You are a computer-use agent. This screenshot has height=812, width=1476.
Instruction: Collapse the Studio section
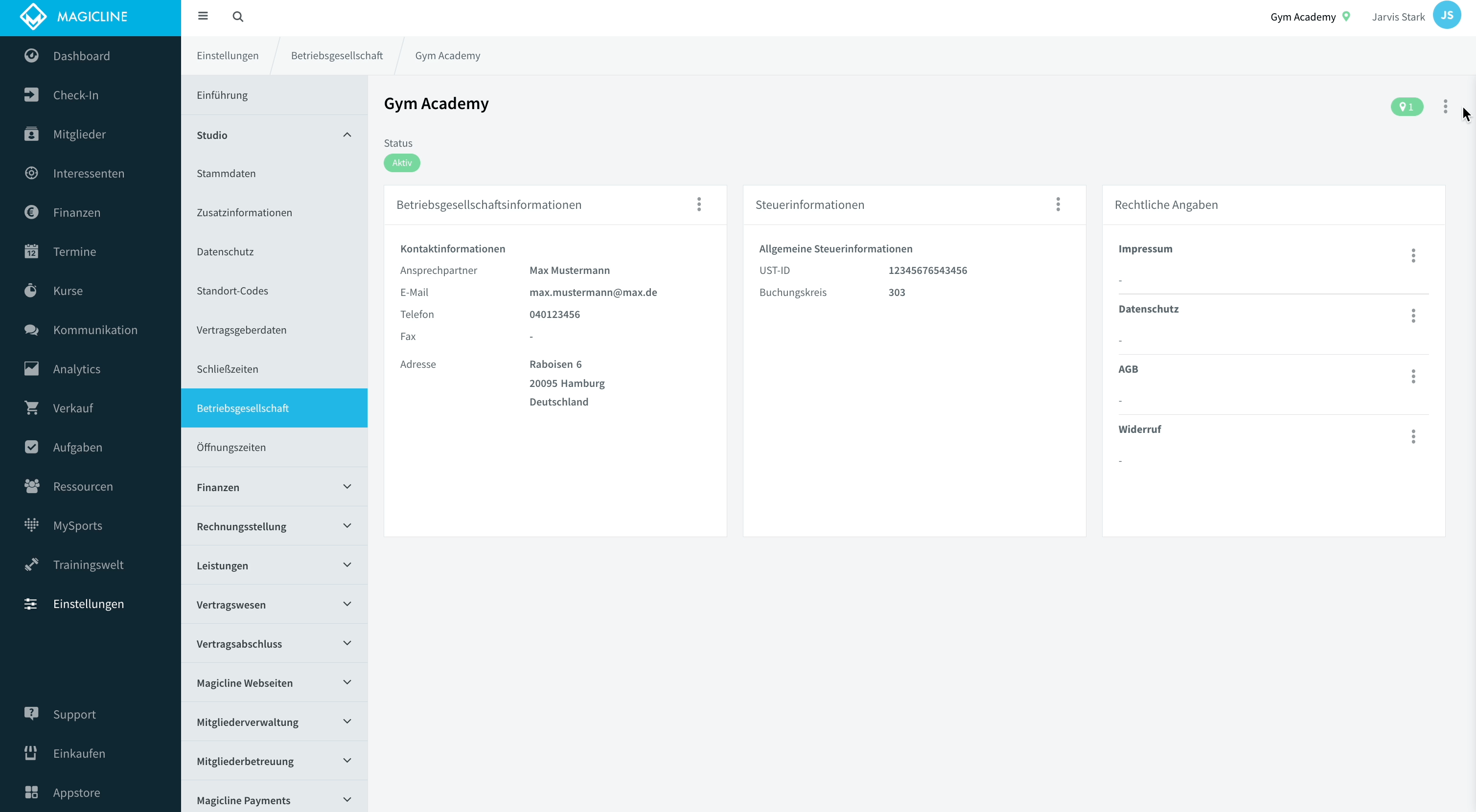pos(274,135)
